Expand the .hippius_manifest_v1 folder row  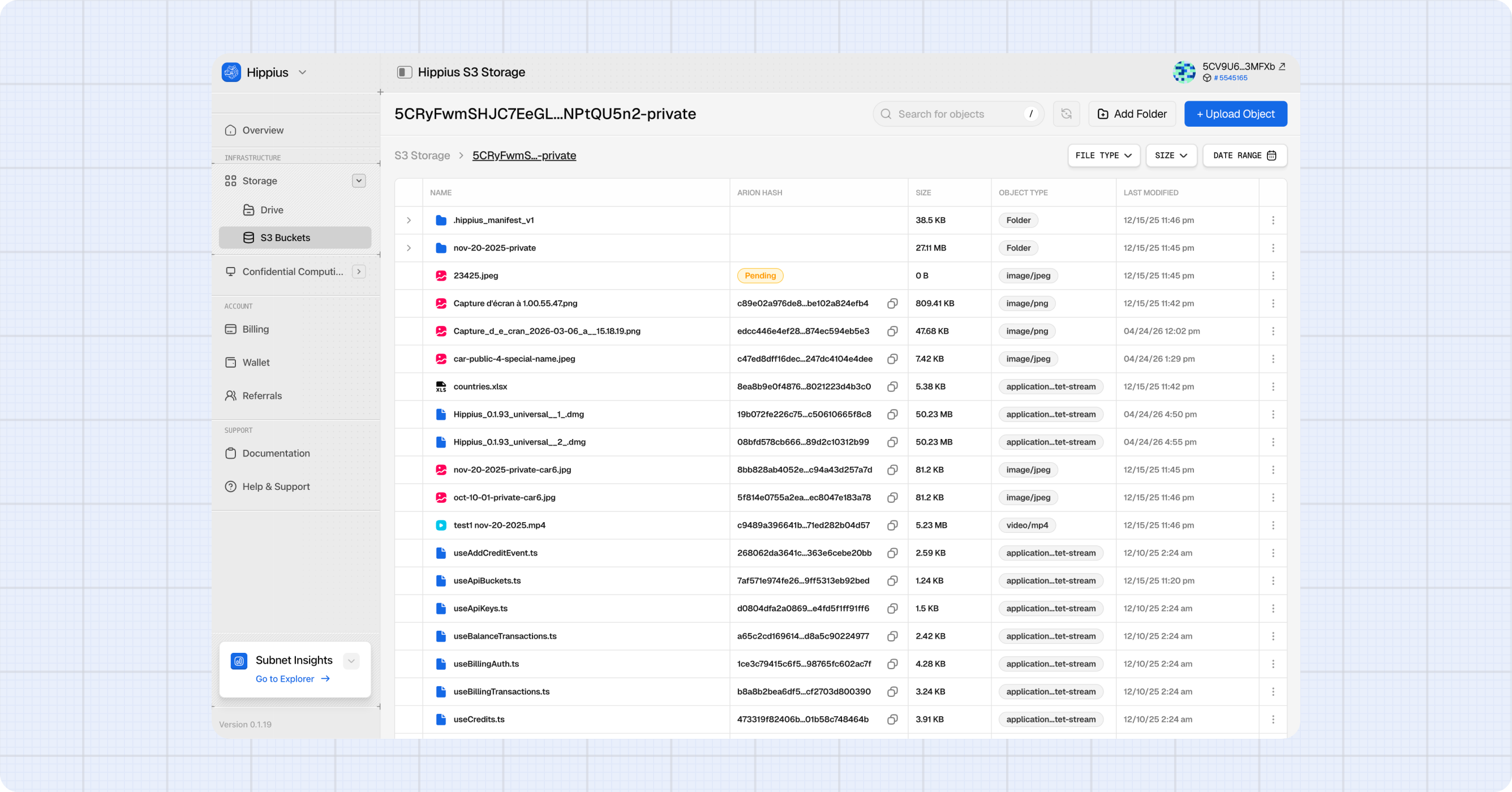click(409, 220)
